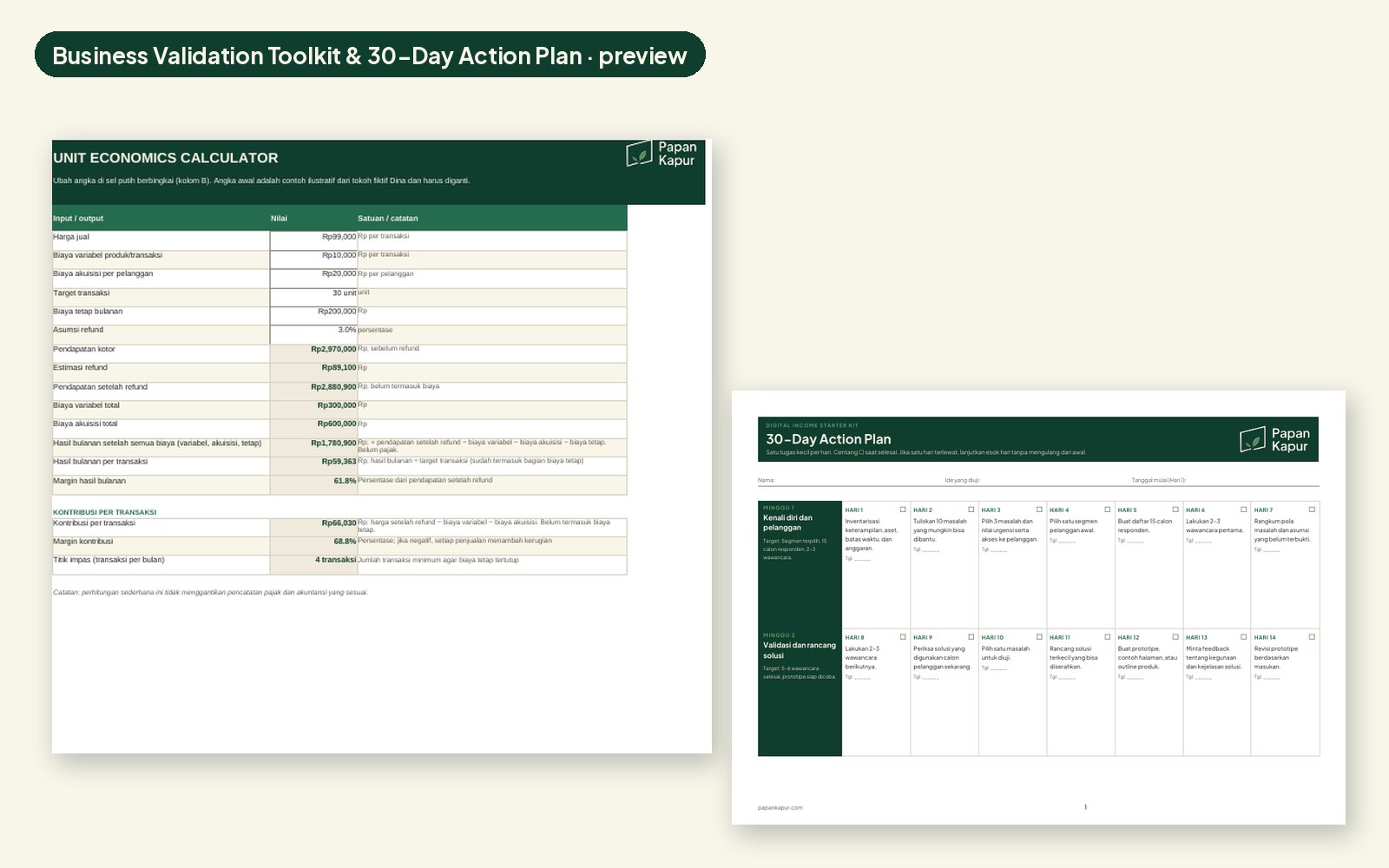Image resolution: width=1389 pixels, height=868 pixels.
Task: Tick the HARI 13 checkbox
Action: pos(1243,637)
